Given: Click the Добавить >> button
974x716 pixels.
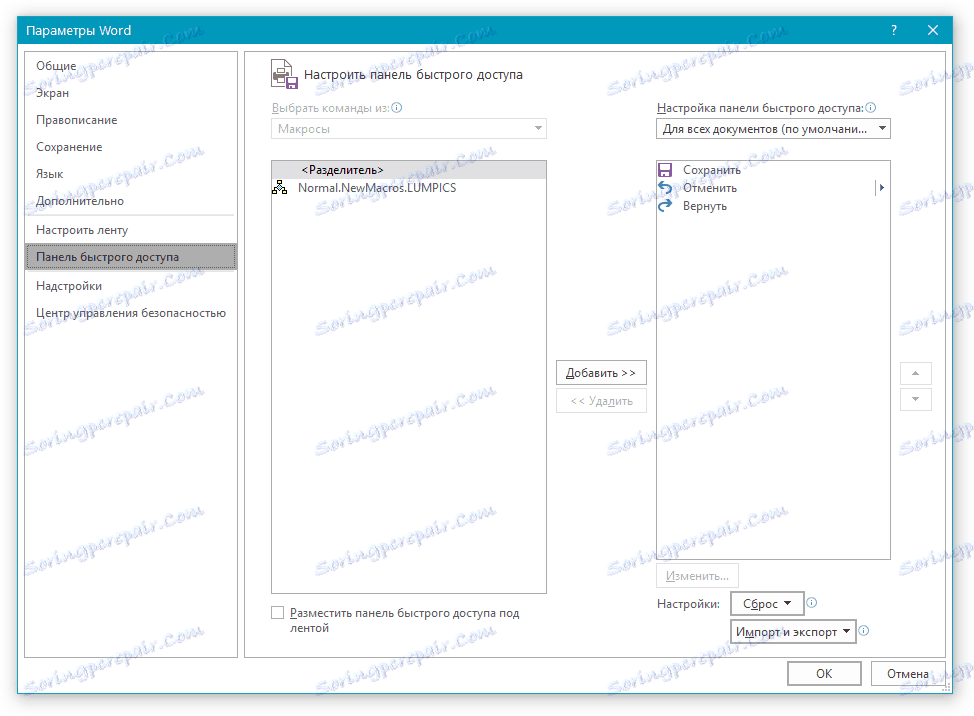Looking at the screenshot, I should (601, 373).
